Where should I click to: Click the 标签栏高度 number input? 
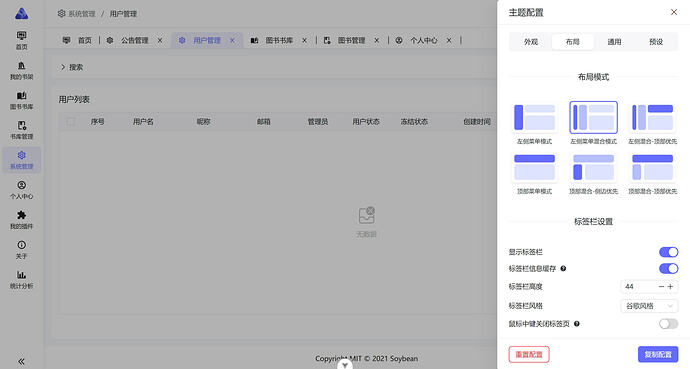[x=639, y=286]
